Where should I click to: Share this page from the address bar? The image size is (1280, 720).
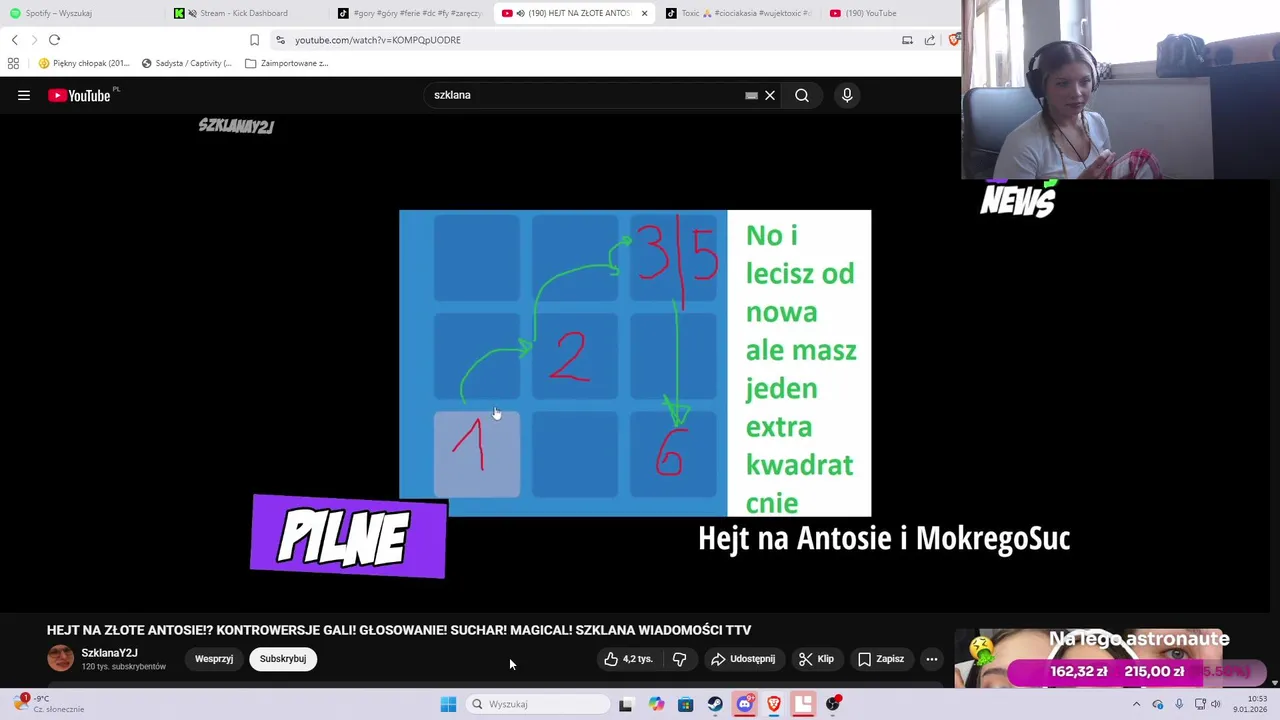930,40
